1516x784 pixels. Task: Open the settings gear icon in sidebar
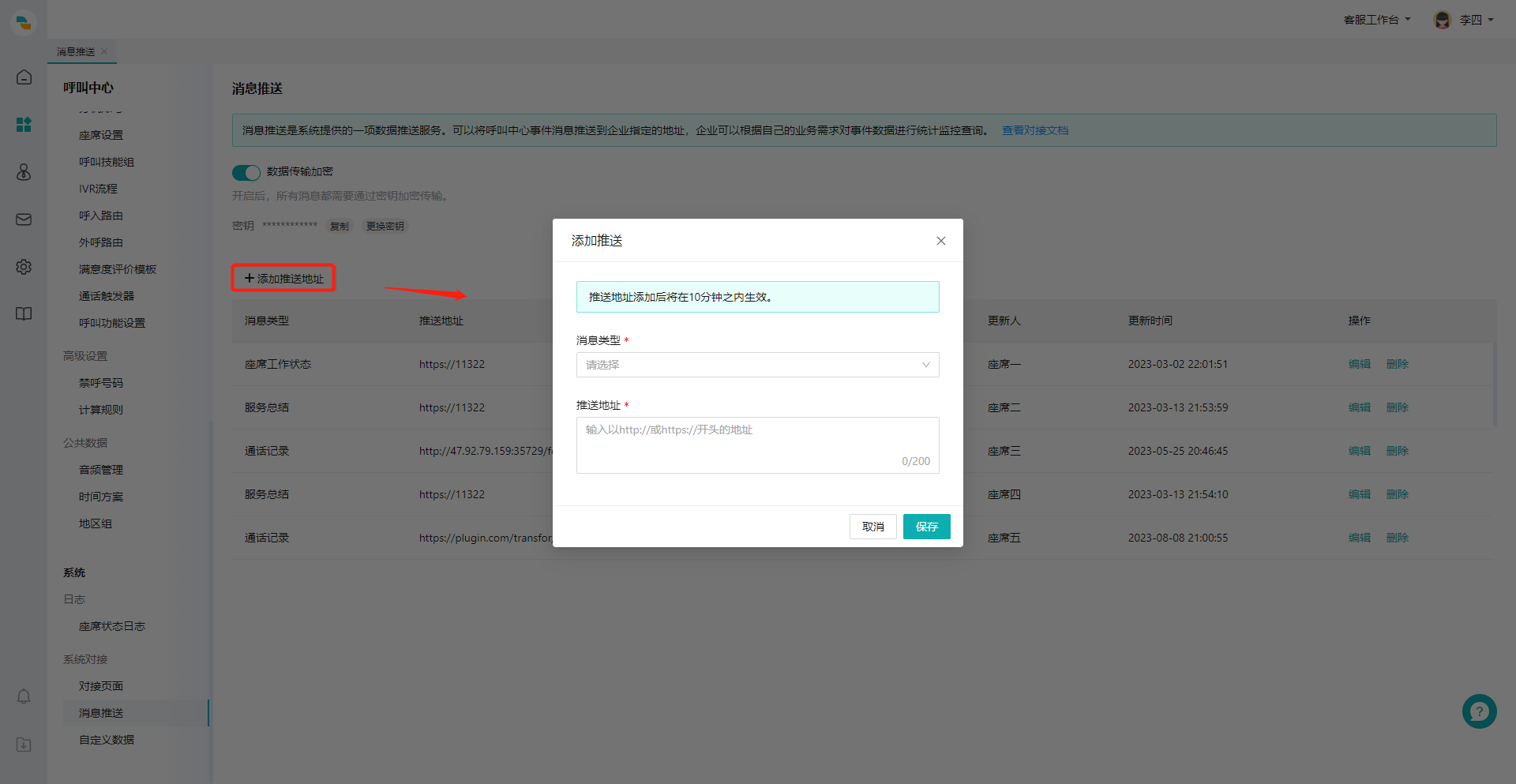pos(24,267)
